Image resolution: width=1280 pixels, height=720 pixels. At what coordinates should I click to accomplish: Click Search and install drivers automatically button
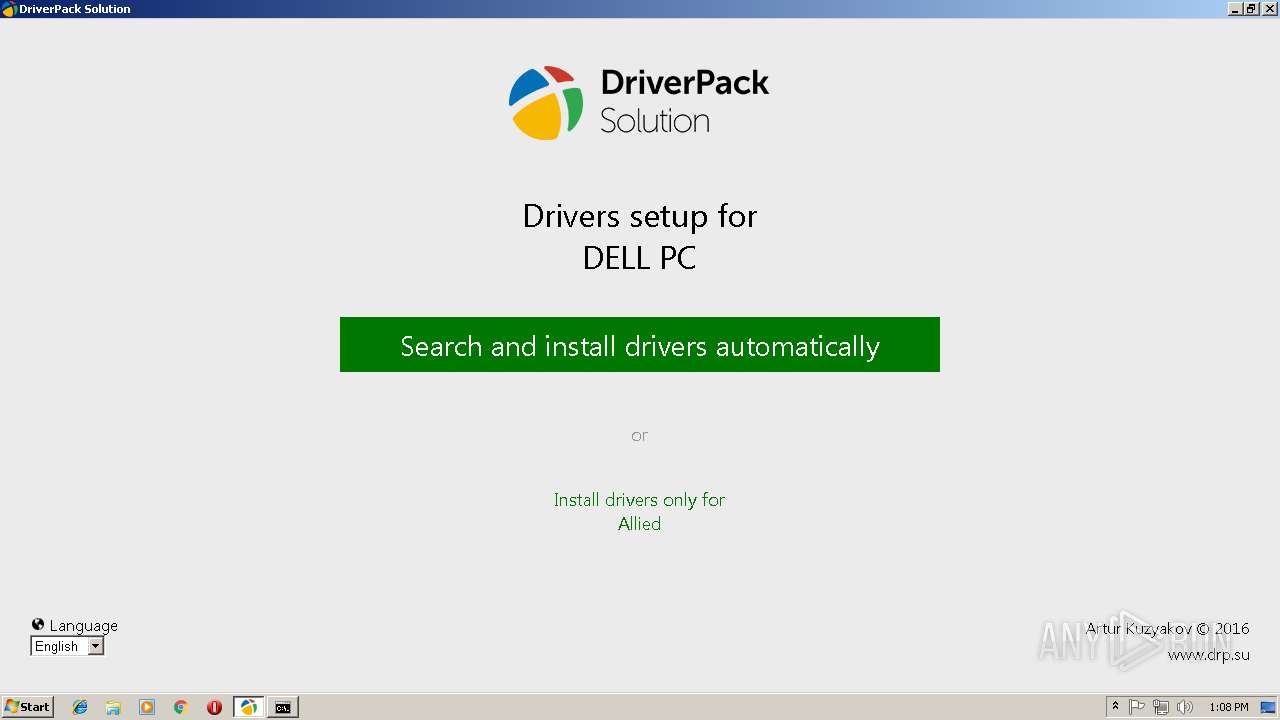point(640,345)
